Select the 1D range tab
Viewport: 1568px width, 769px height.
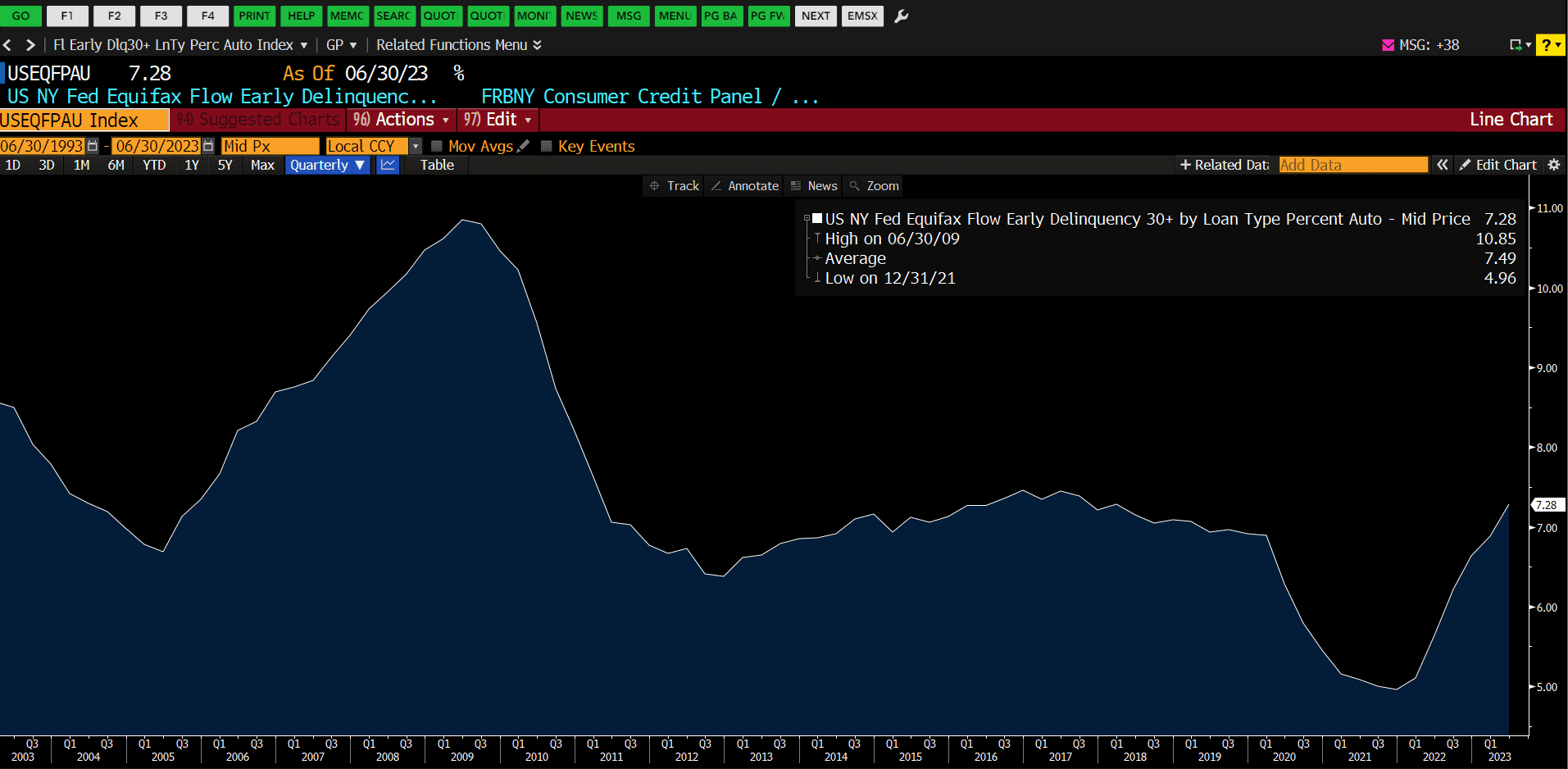[x=13, y=165]
